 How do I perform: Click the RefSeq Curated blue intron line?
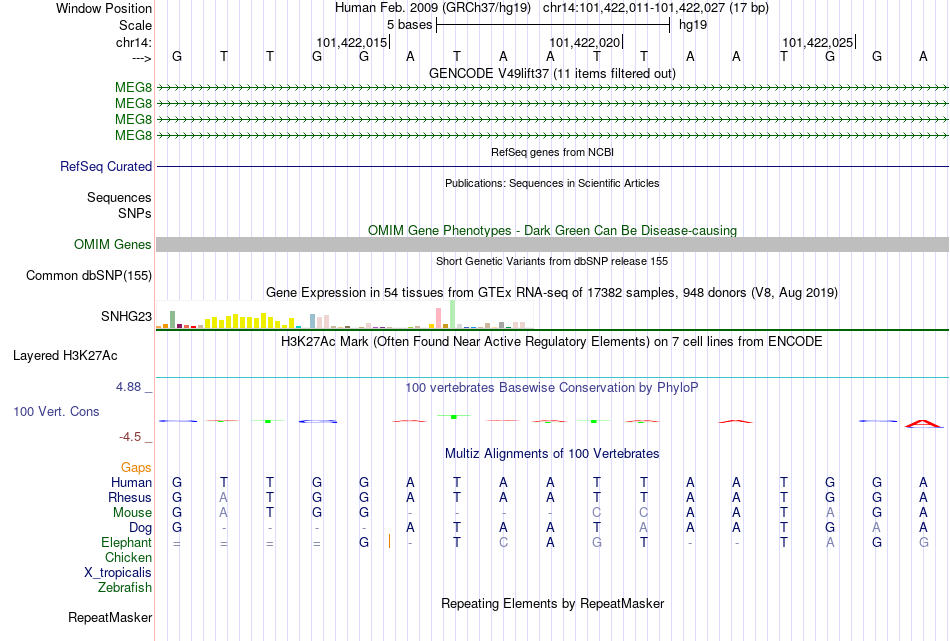coord(552,166)
